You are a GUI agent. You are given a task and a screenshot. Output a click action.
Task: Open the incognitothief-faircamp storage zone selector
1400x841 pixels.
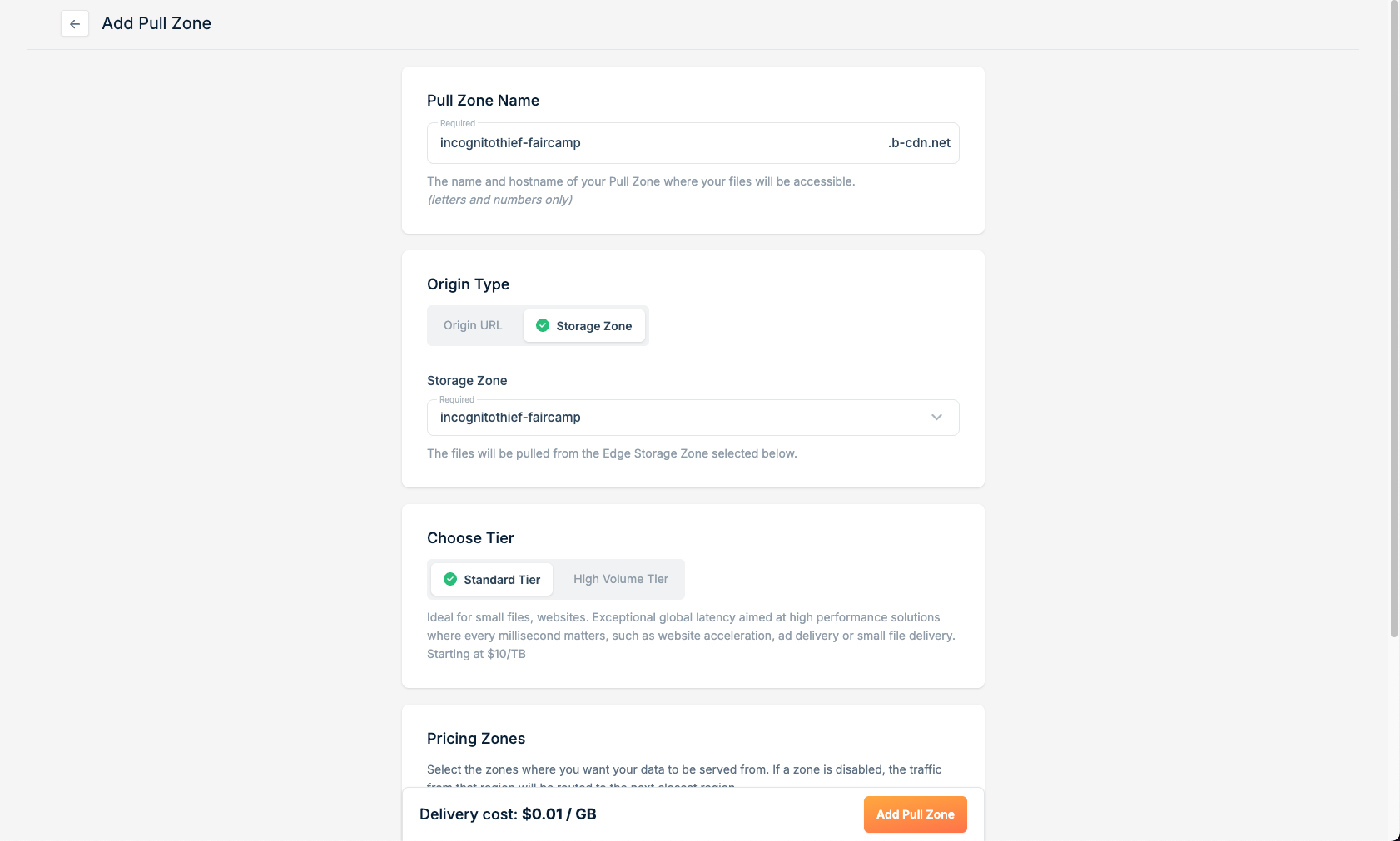point(693,418)
